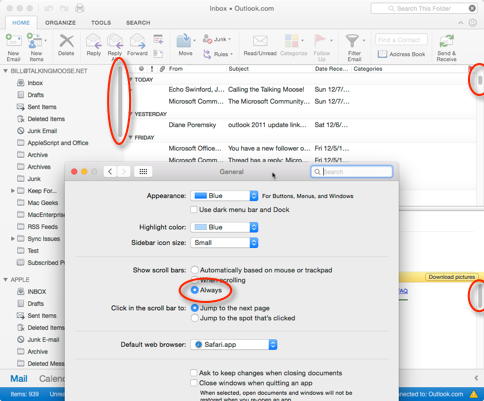Image resolution: width=484 pixels, height=401 pixels.
Task: Open the Address Book
Action: click(x=401, y=54)
